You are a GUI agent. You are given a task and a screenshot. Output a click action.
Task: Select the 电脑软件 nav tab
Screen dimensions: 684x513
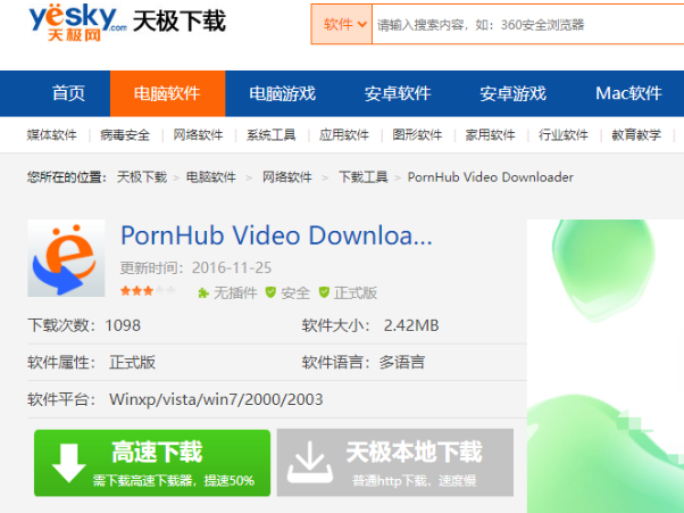pos(168,93)
